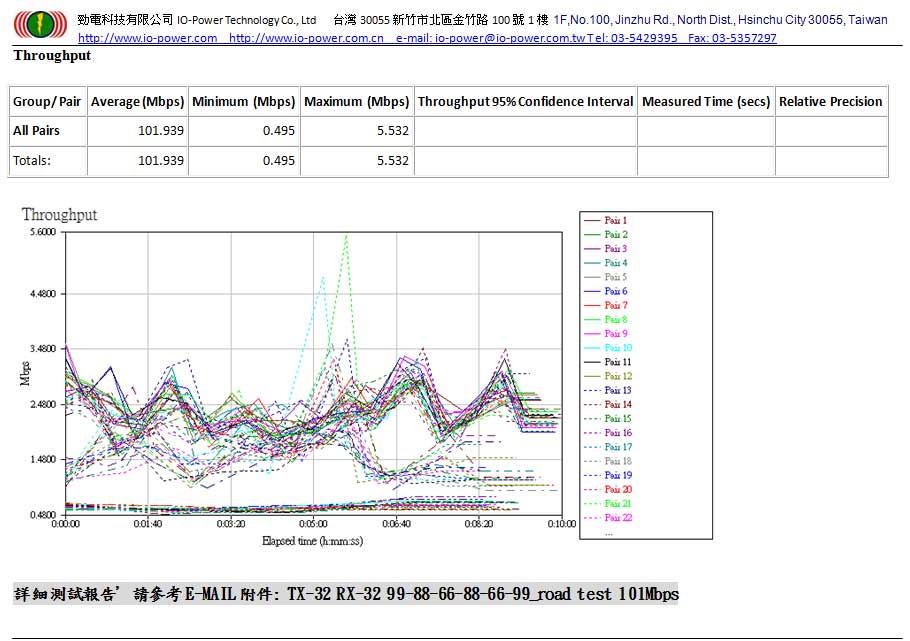Click the 0:05:00 time axis label
Screen dimensions: 910x641
[313, 524]
